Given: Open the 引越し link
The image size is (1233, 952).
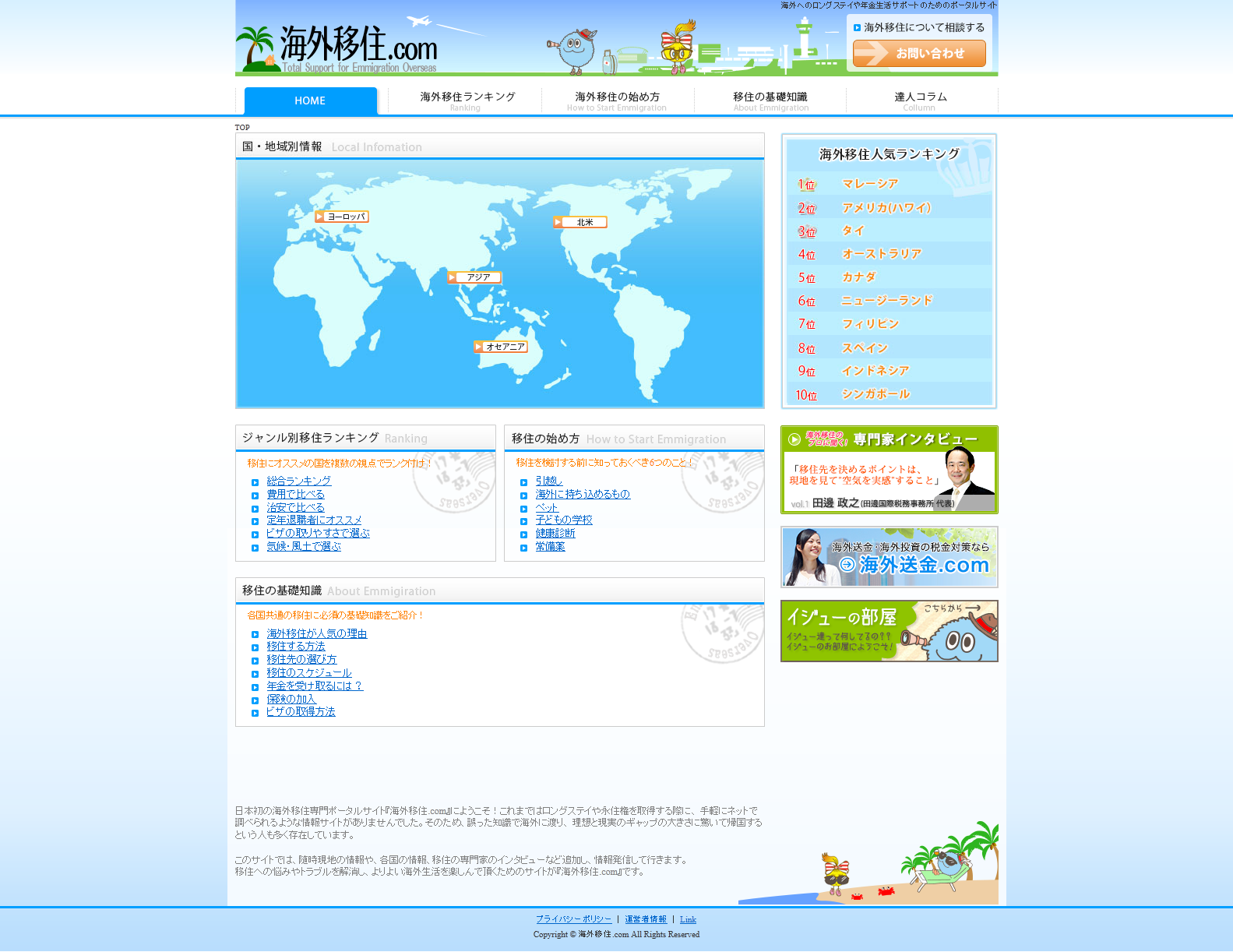Looking at the screenshot, I should (548, 481).
